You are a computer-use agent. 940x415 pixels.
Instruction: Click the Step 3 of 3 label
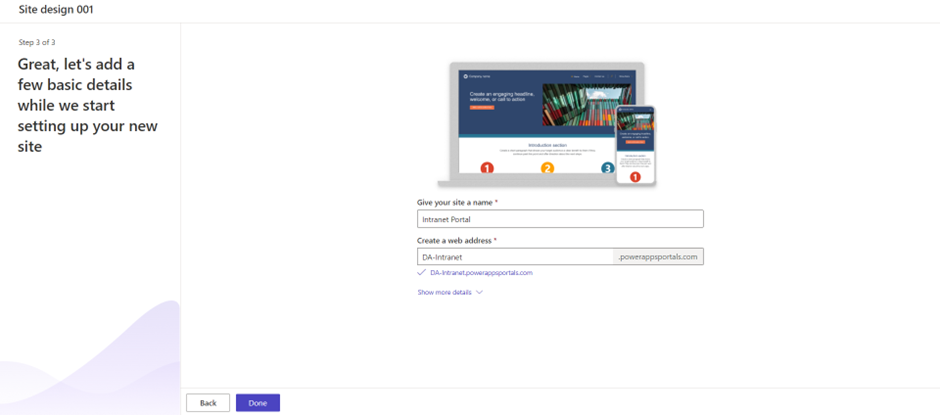37,43
